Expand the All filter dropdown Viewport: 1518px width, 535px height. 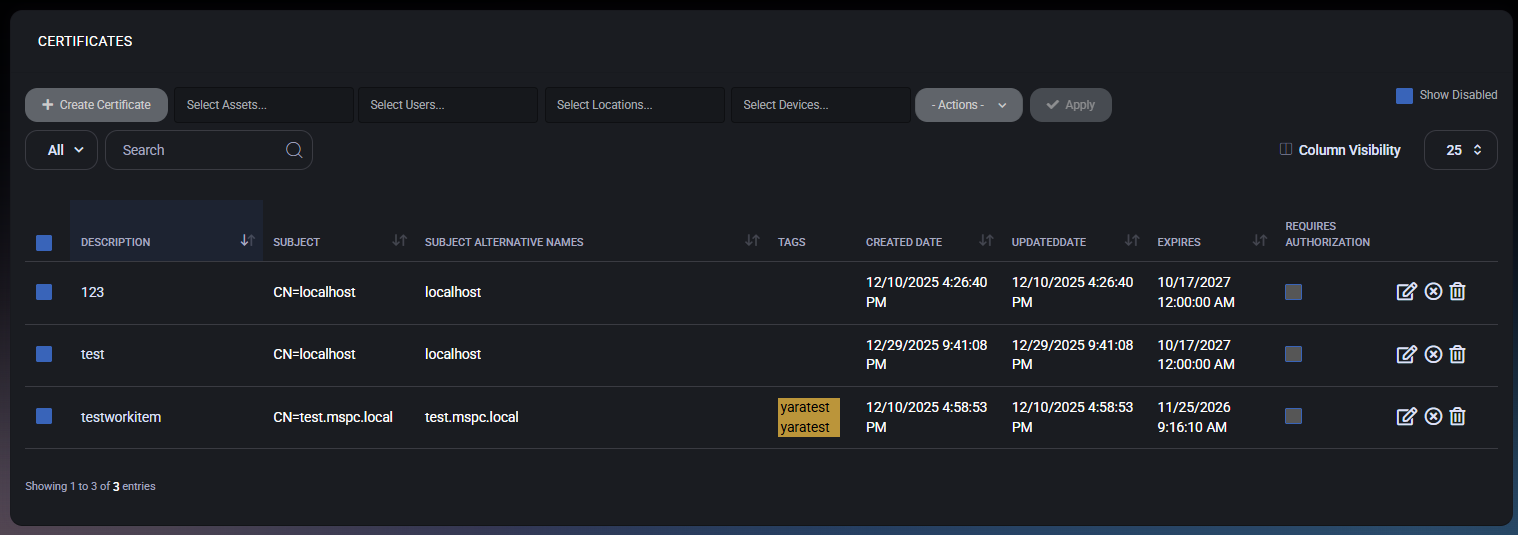(61, 150)
